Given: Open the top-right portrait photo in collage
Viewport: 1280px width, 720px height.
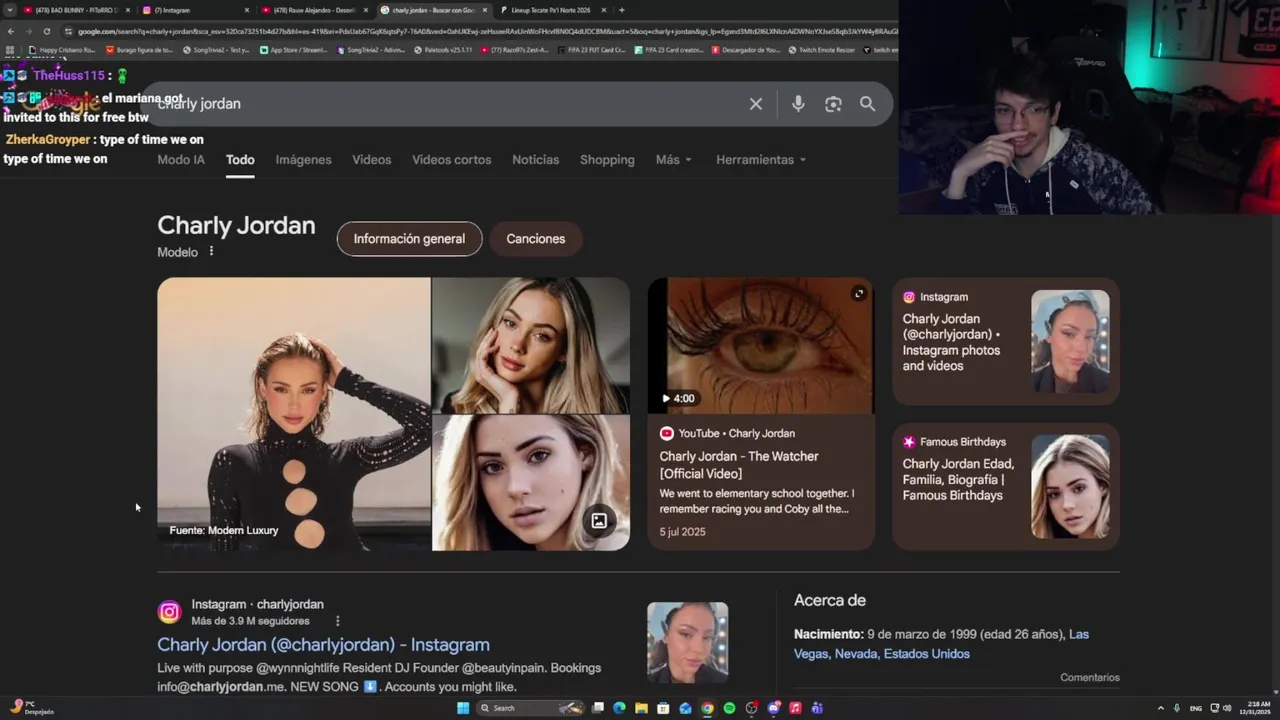Looking at the screenshot, I should pos(531,345).
